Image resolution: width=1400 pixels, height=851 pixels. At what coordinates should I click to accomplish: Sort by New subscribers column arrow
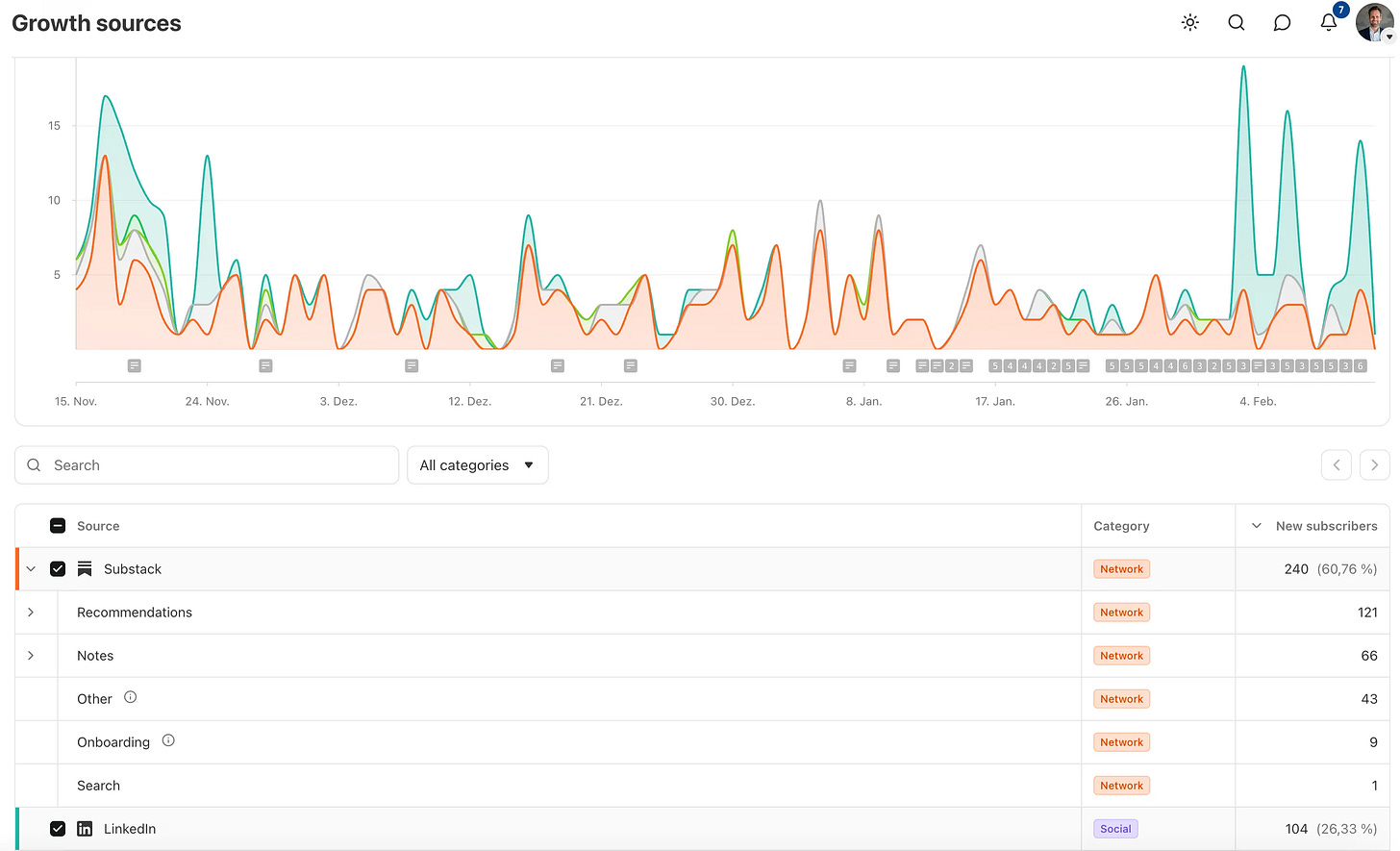coord(1256,526)
